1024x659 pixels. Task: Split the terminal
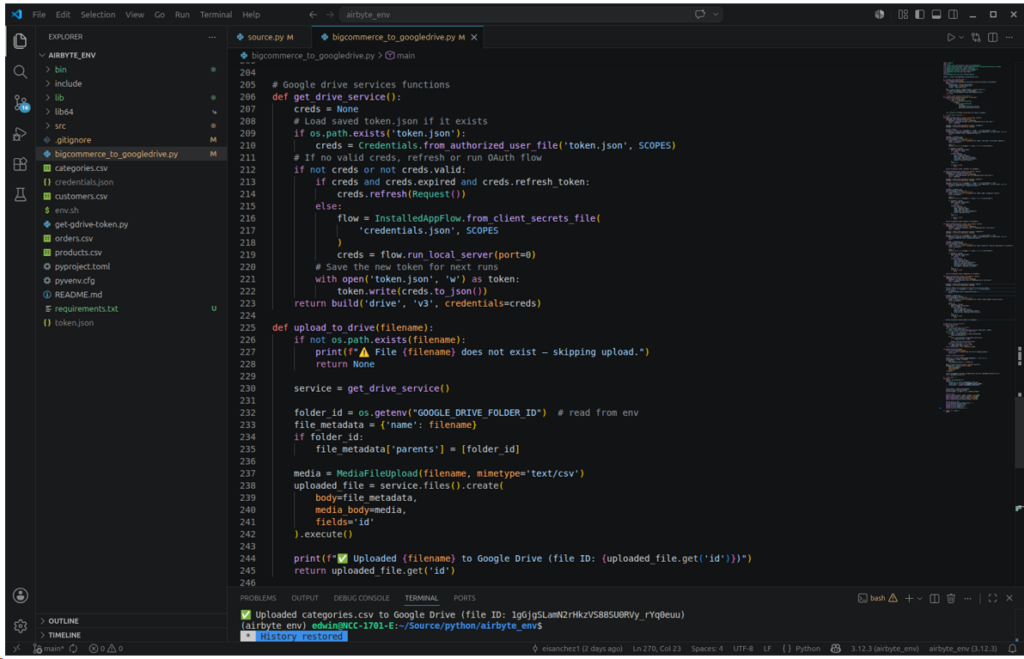[935, 598]
